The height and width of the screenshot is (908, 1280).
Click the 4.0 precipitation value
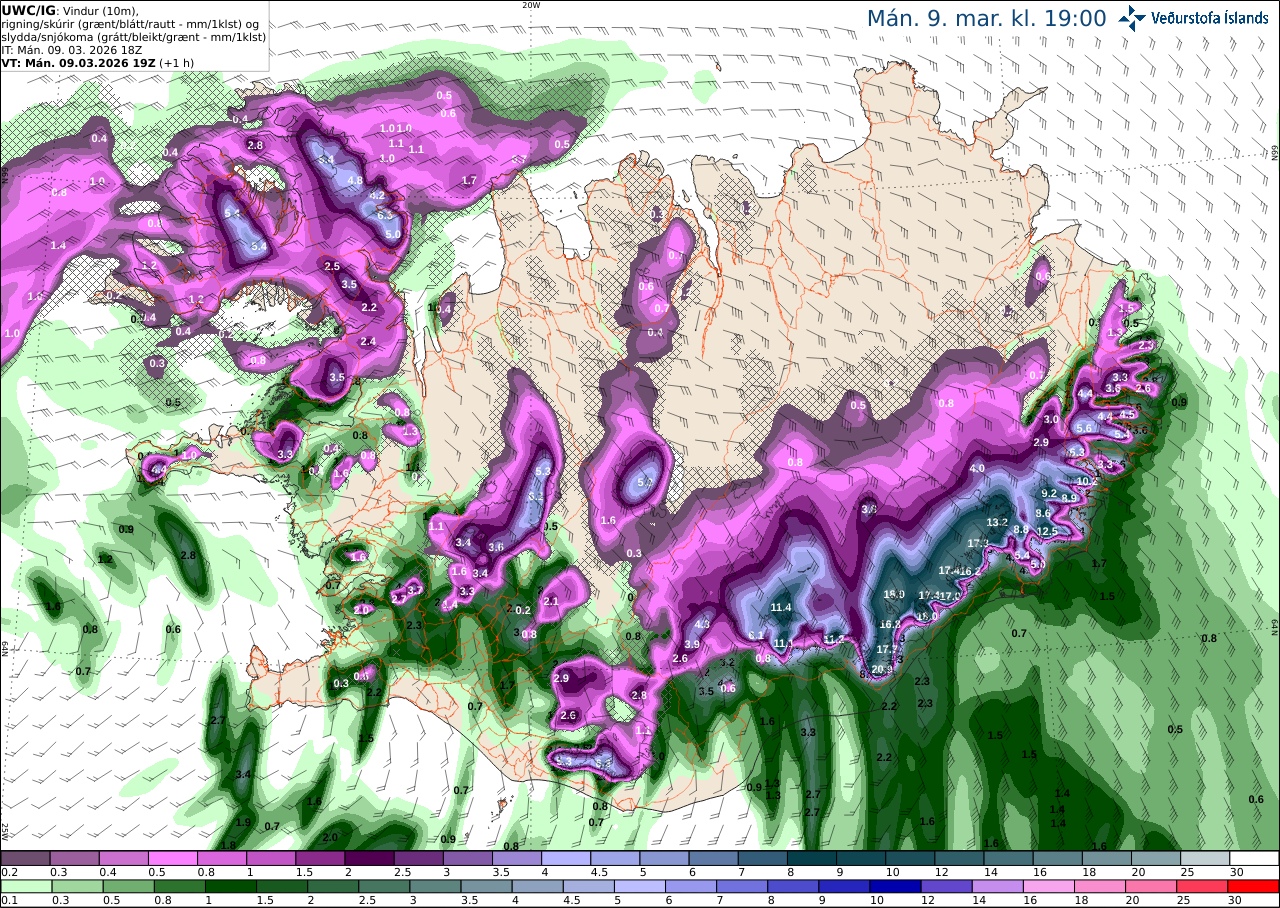977,468
